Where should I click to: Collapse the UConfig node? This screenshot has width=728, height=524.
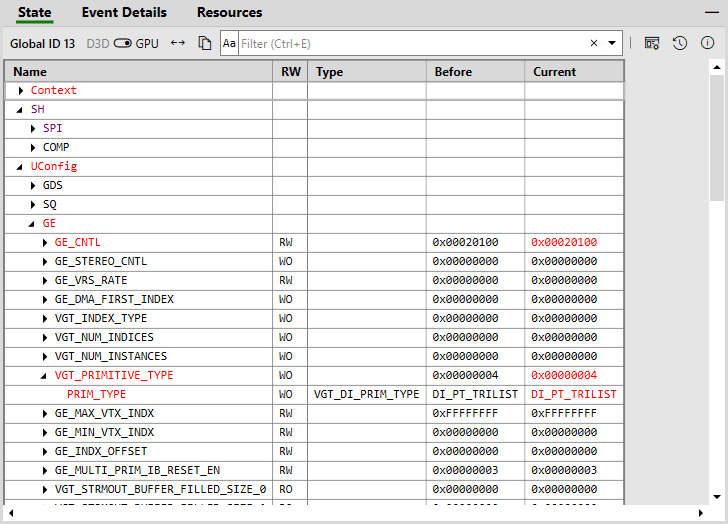(20, 167)
